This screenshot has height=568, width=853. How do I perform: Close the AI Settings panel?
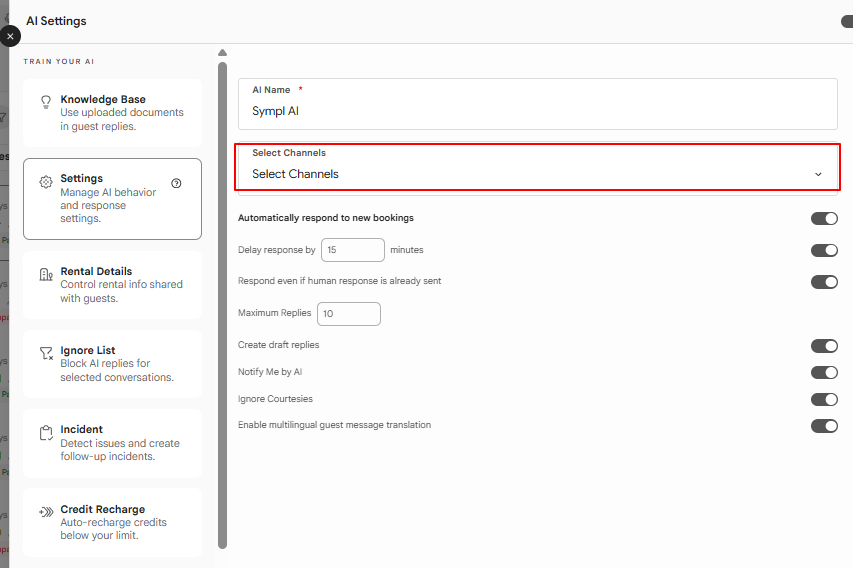tap(10, 36)
